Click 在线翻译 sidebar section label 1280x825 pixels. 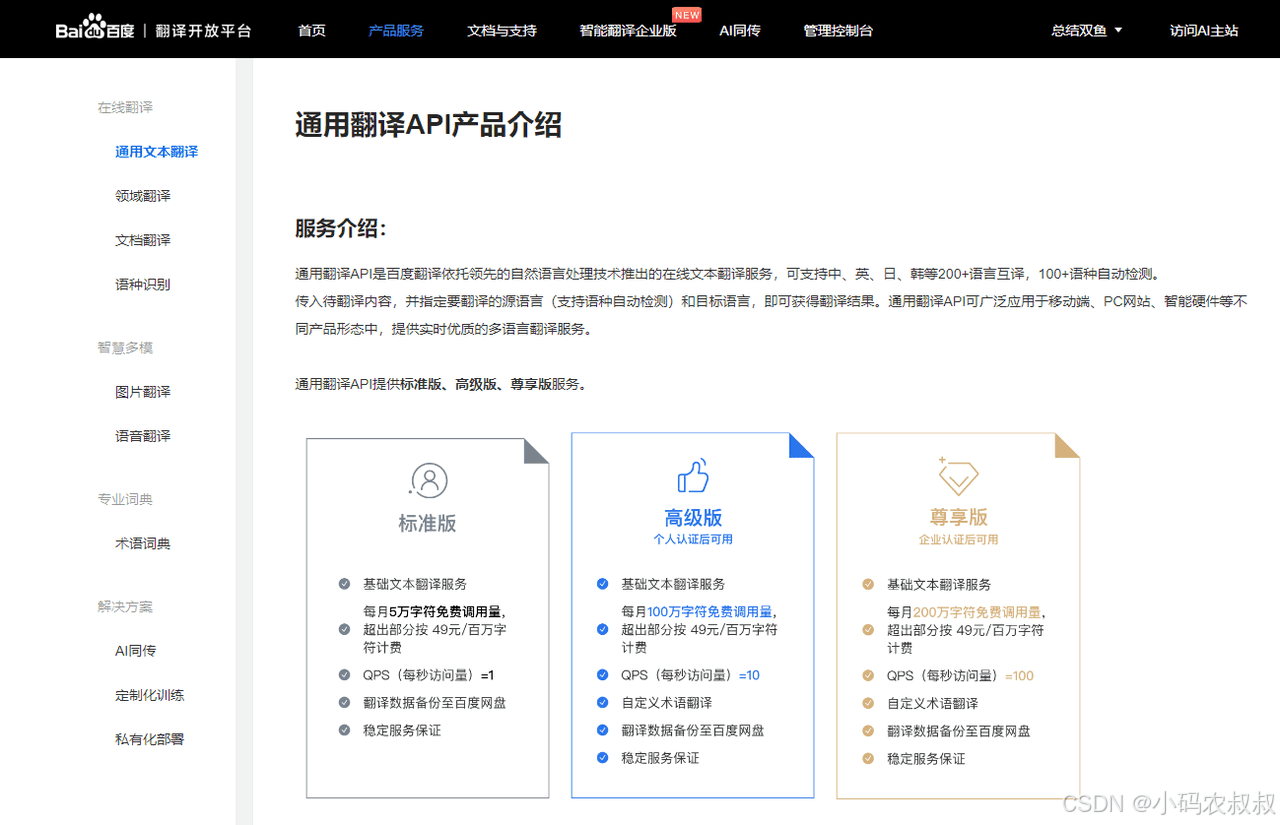click(x=125, y=107)
